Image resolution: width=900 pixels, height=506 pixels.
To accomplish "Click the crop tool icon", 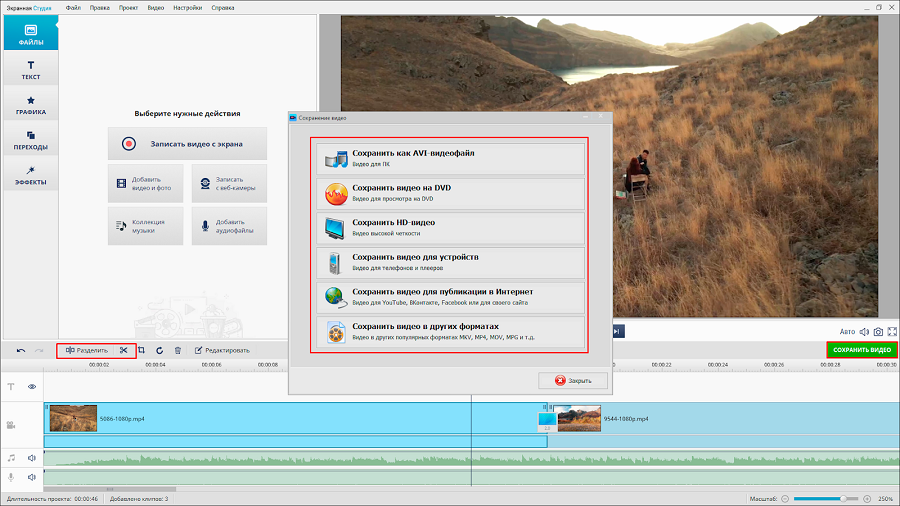I will pos(142,350).
